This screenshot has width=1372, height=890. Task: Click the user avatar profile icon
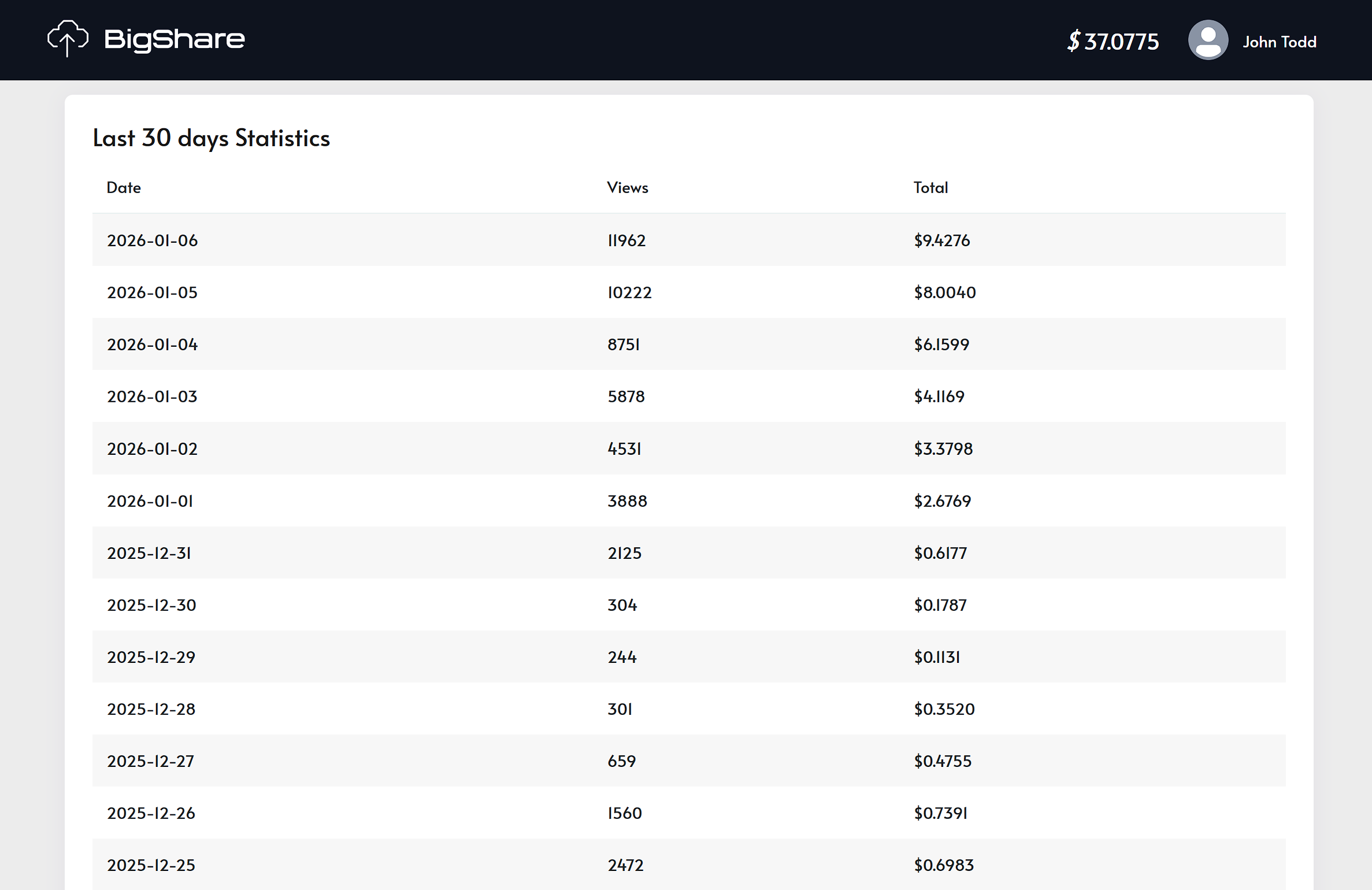(x=1207, y=40)
